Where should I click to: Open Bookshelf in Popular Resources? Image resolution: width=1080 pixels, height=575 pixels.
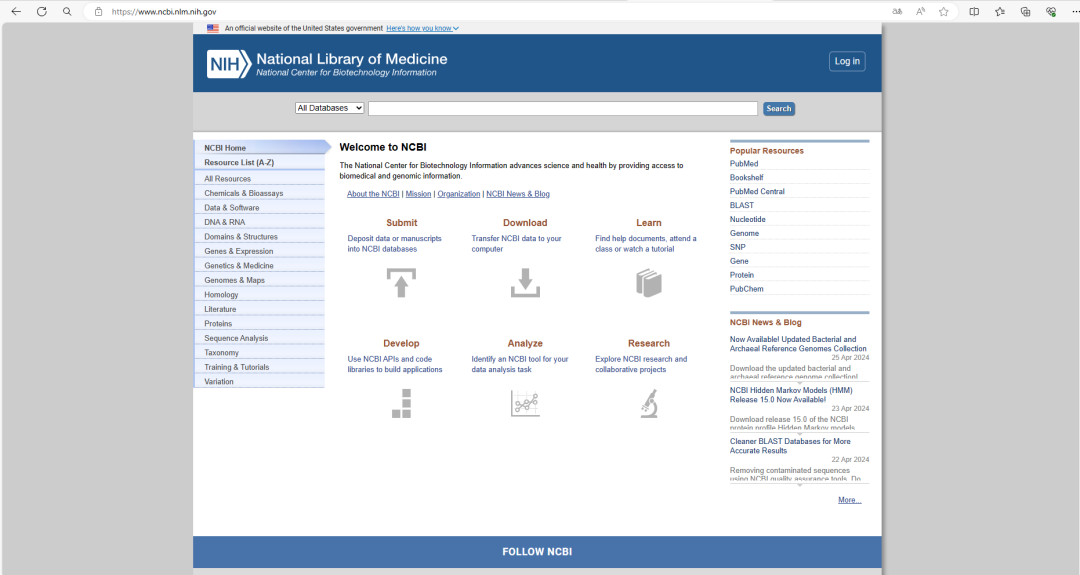747,178
